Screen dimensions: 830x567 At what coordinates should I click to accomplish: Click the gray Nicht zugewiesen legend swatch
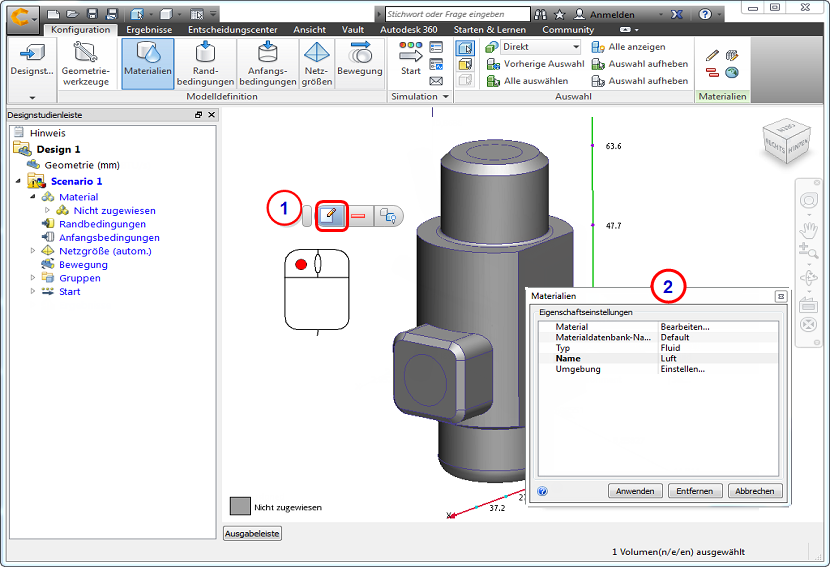click(240, 506)
